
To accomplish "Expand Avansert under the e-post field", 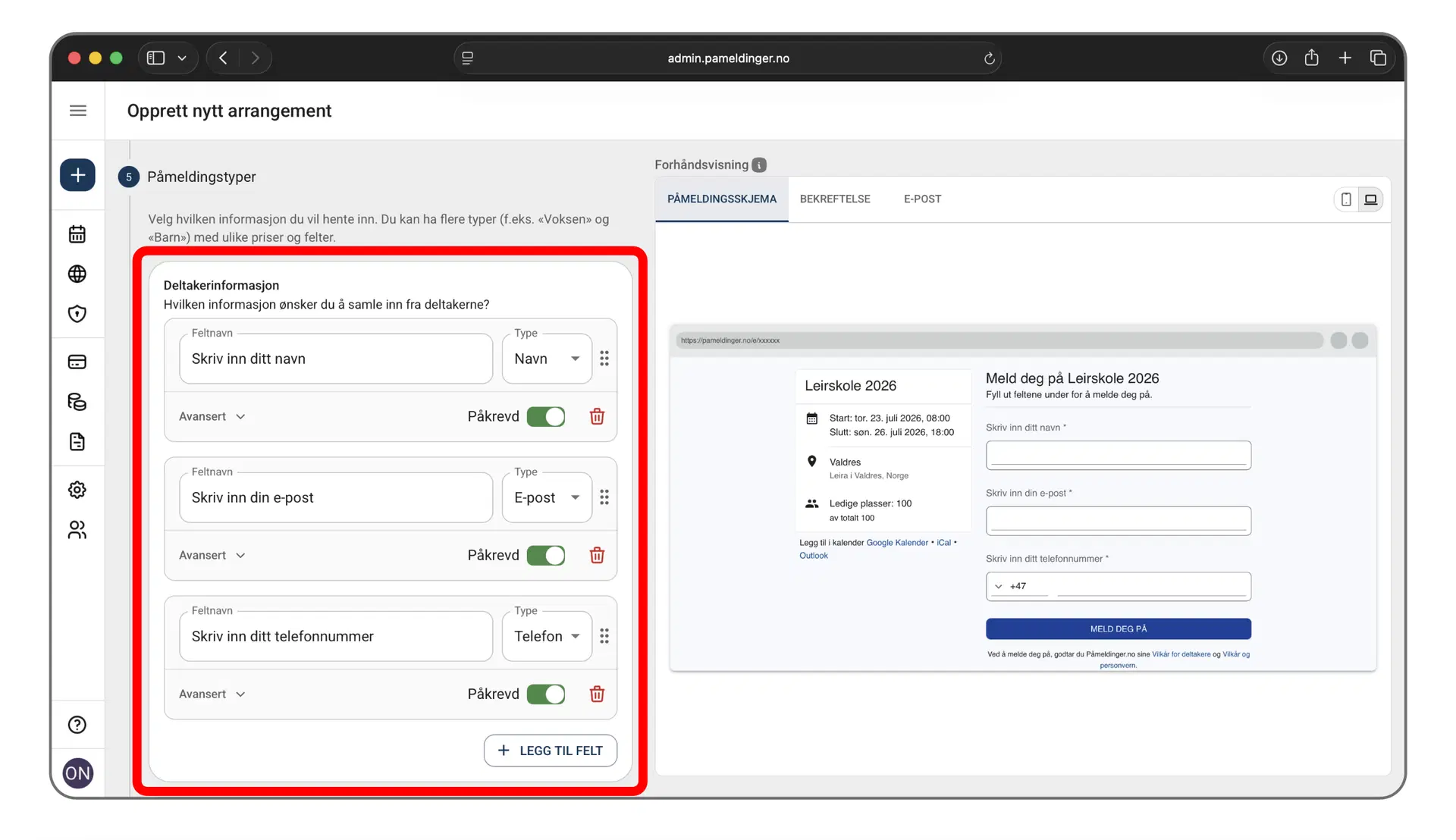I will click(212, 555).
